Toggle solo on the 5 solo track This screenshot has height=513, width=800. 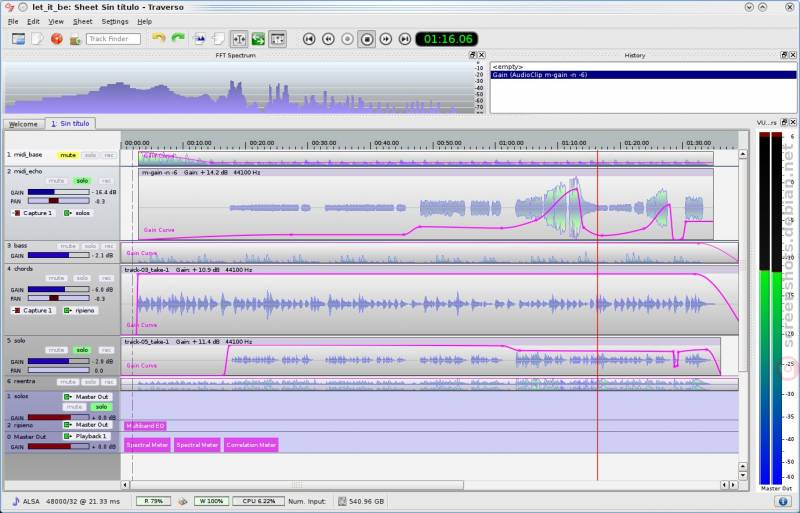[82, 350]
